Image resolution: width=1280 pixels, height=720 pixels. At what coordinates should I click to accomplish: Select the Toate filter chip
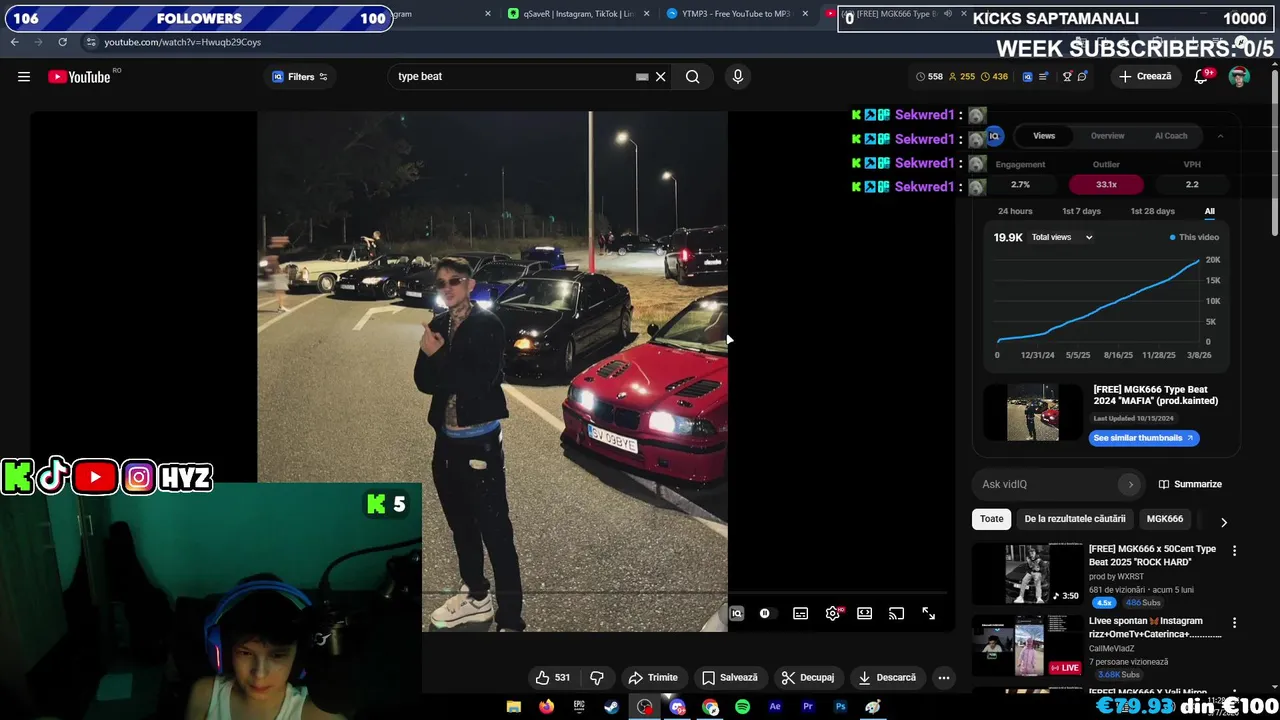tap(991, 519)
